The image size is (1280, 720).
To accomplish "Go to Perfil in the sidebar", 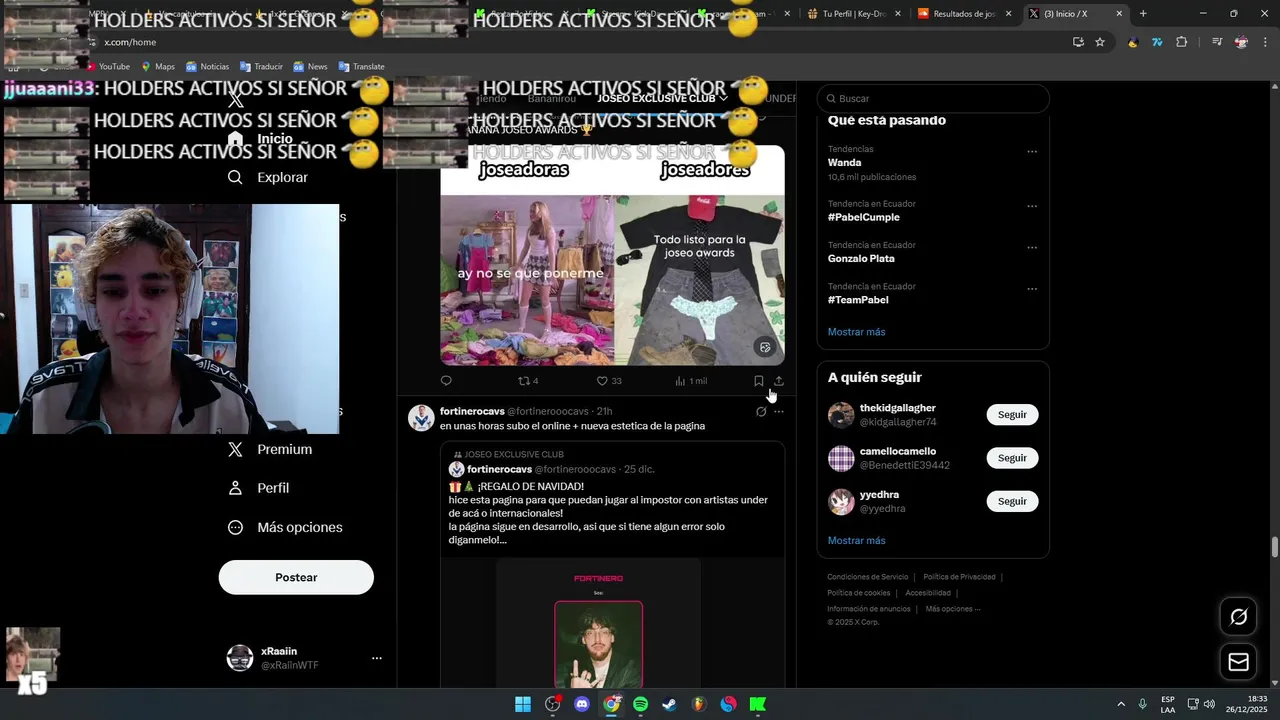I will 258,488.
